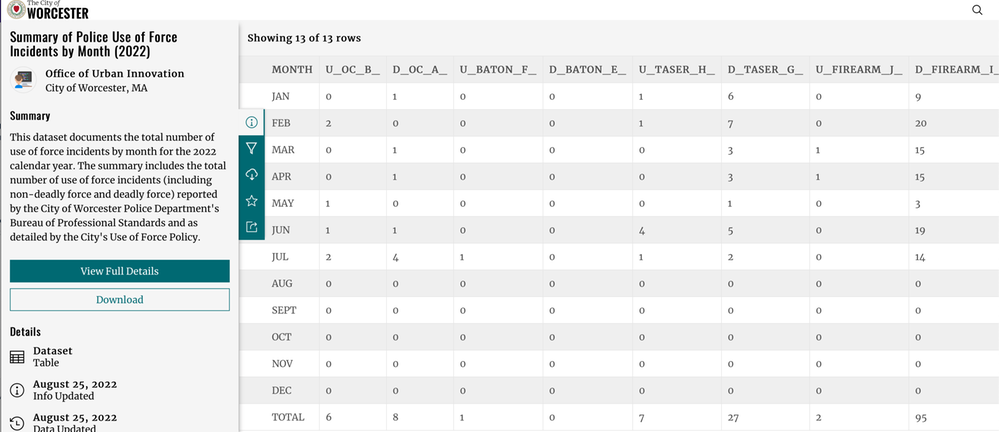Open the Office of Urban Innovation link
Image resolution: width=999 pixels, height=432 pixels.
click(x=115, y=73)
